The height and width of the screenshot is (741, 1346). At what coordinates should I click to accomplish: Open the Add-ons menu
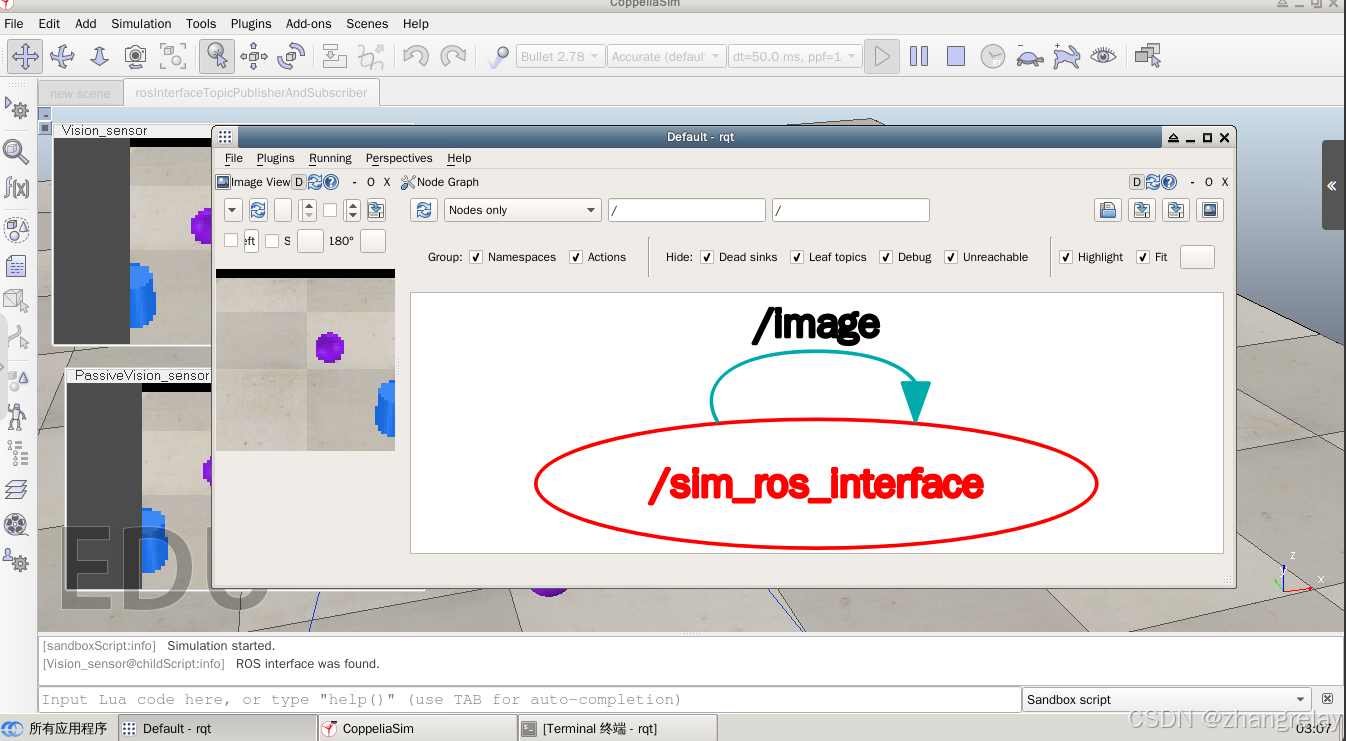(x=309, y=23)
